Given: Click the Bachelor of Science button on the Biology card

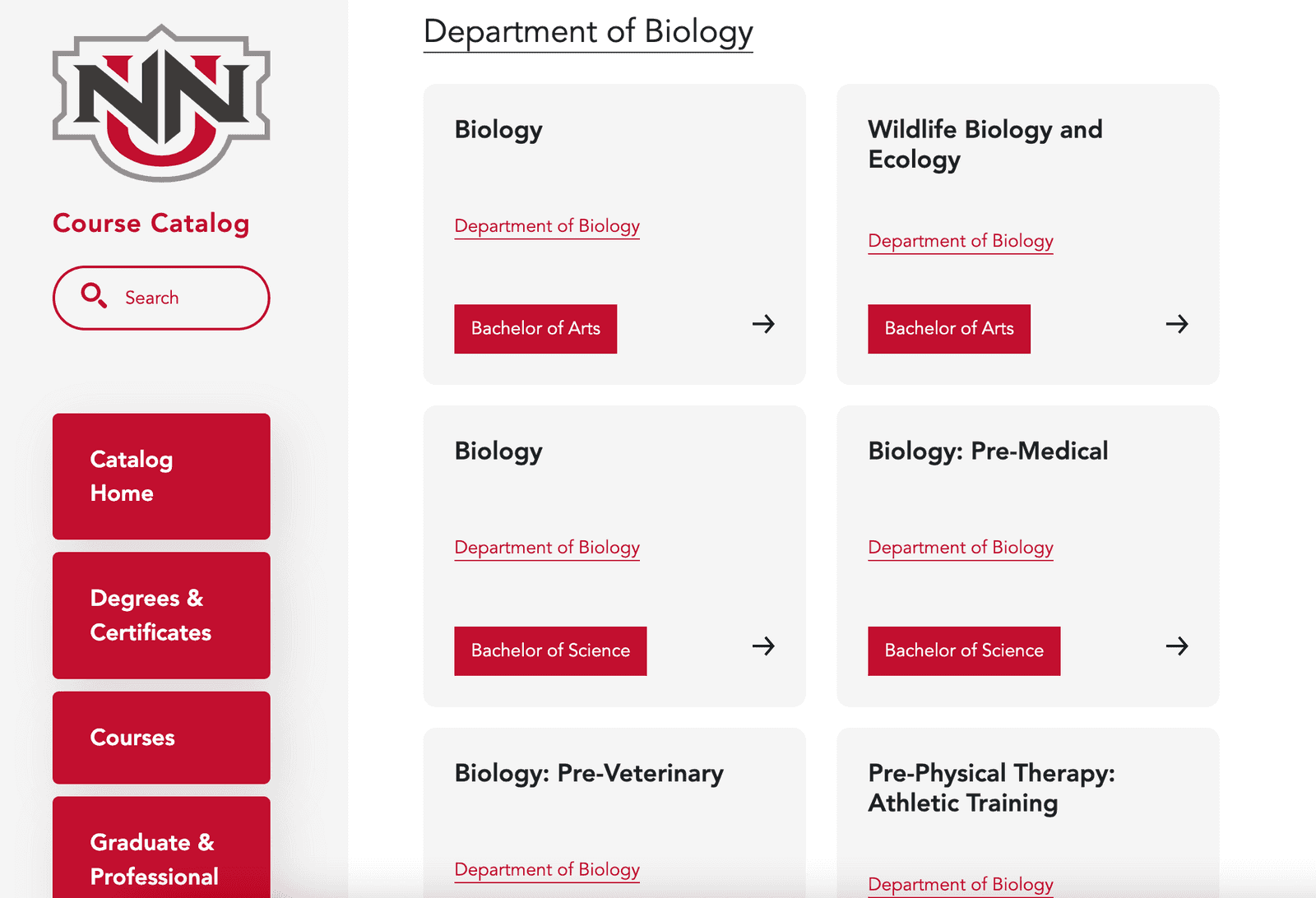Looking at the screenshot, I should coord(550,651).
